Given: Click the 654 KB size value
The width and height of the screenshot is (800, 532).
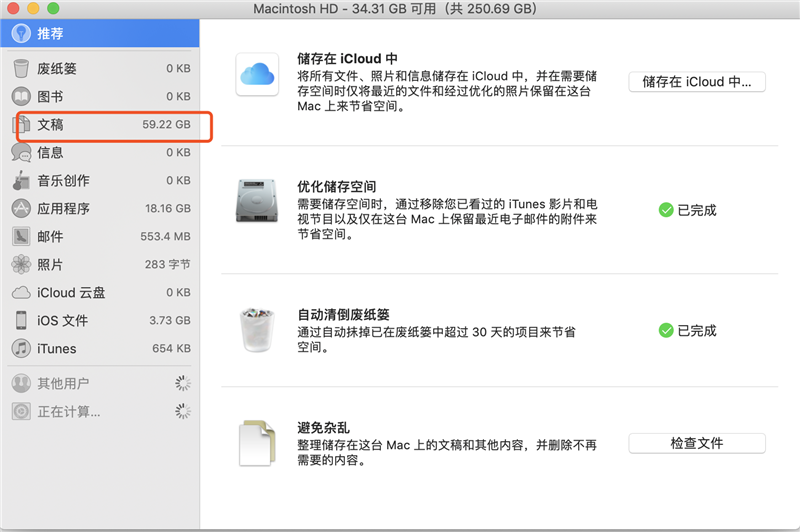Looking at the screenshot, I should coord(171,348).
